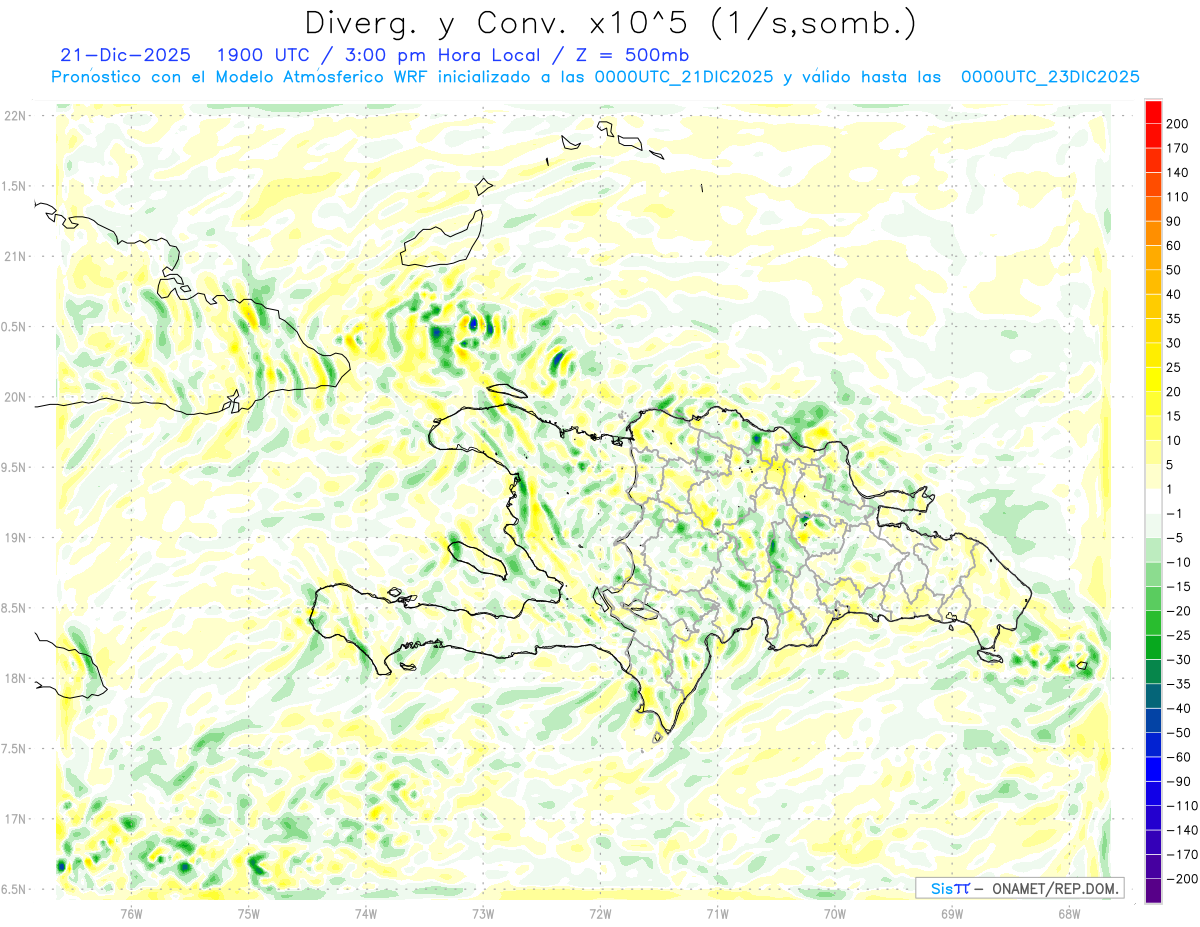
Task: Click the positive '50' color bar label
Action: point(1174,270)
